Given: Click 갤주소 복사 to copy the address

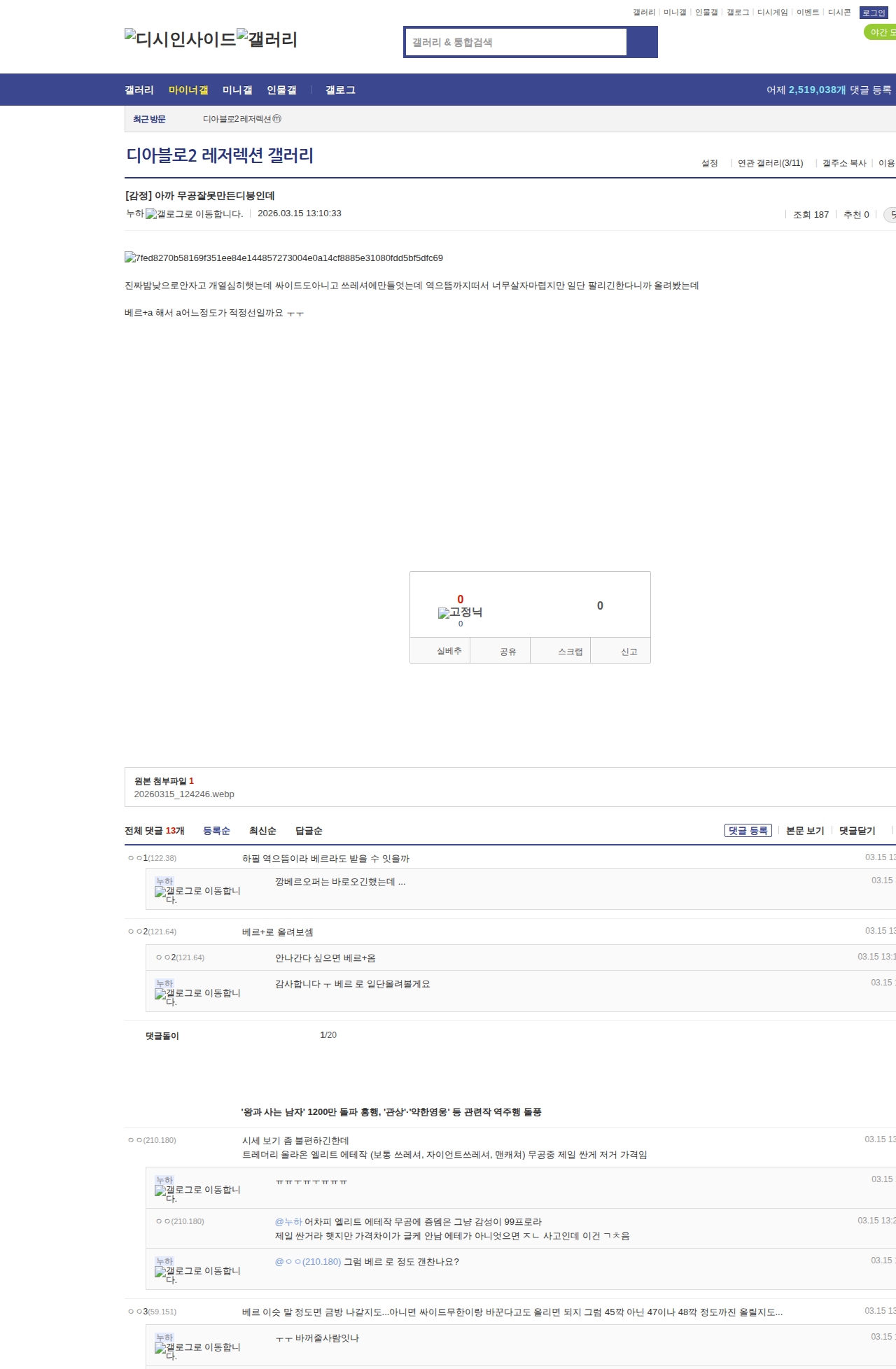Looking at the screenshot, I should [x=844, y=163].
